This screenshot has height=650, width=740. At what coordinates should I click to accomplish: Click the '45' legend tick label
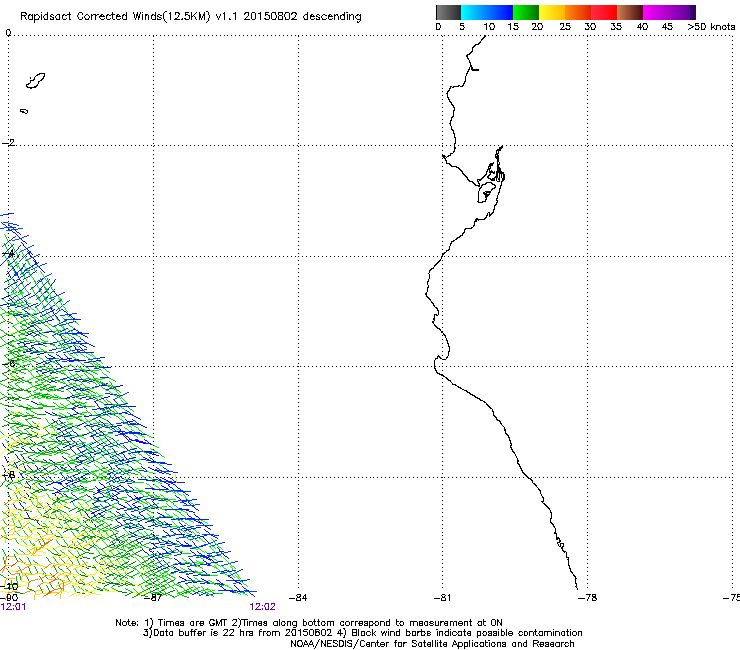point(667,26)
